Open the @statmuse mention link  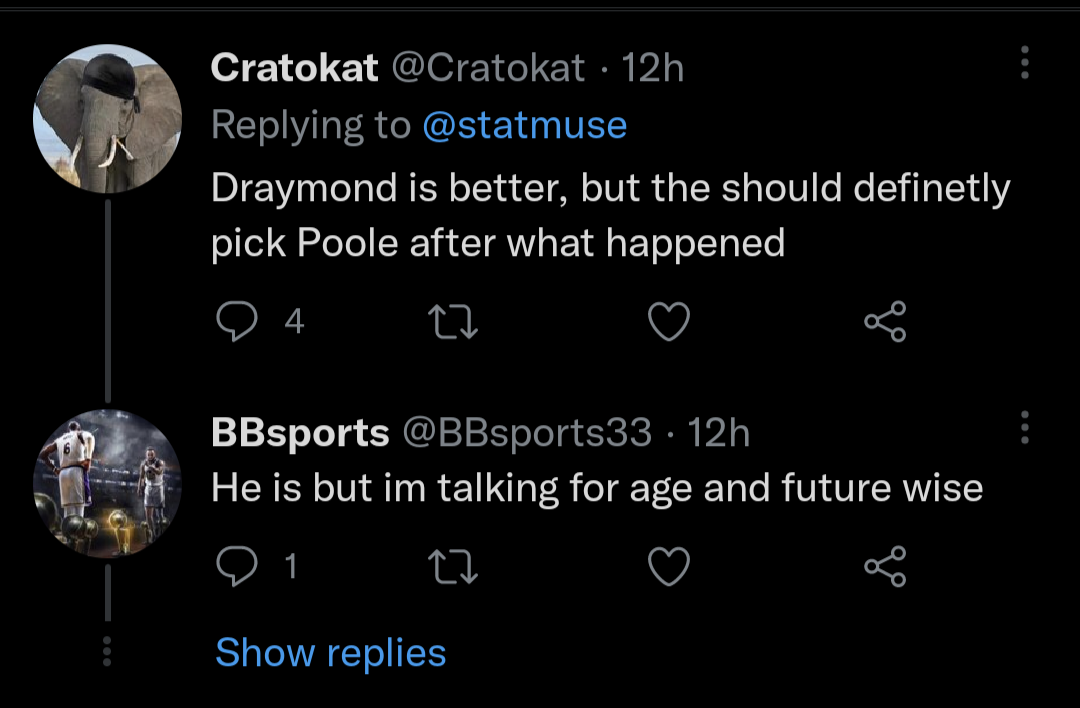click(x=525, y=126)
